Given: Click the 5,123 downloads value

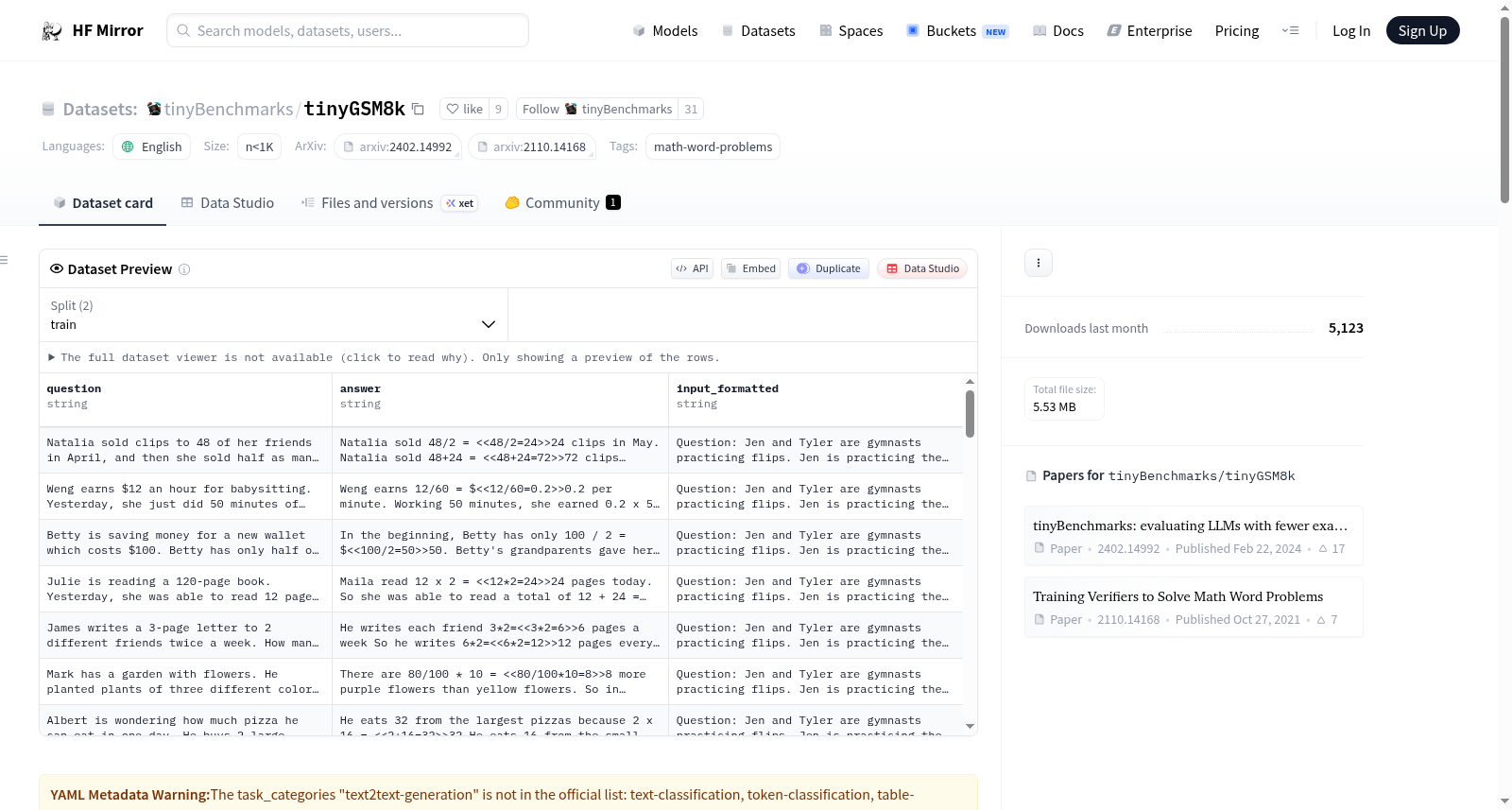Looking at the screenshot, I should click(x=1346, y=328).
